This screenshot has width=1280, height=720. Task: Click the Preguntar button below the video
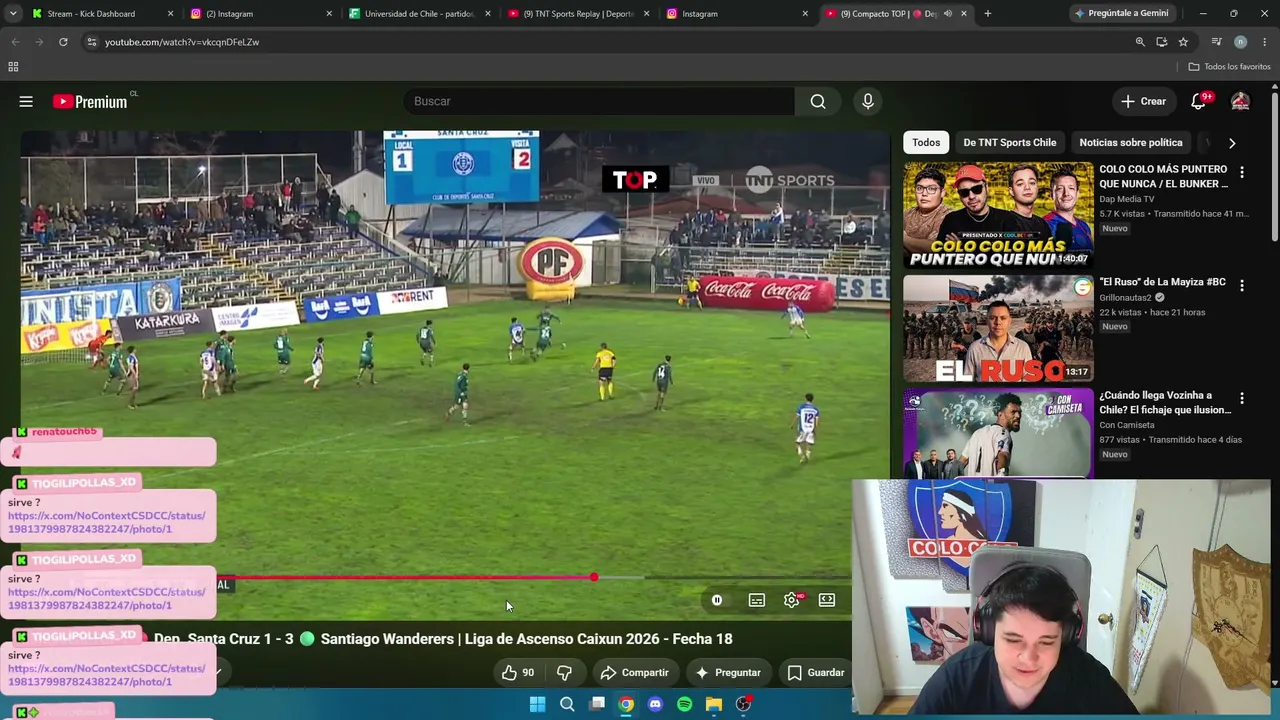pos(728,673)
